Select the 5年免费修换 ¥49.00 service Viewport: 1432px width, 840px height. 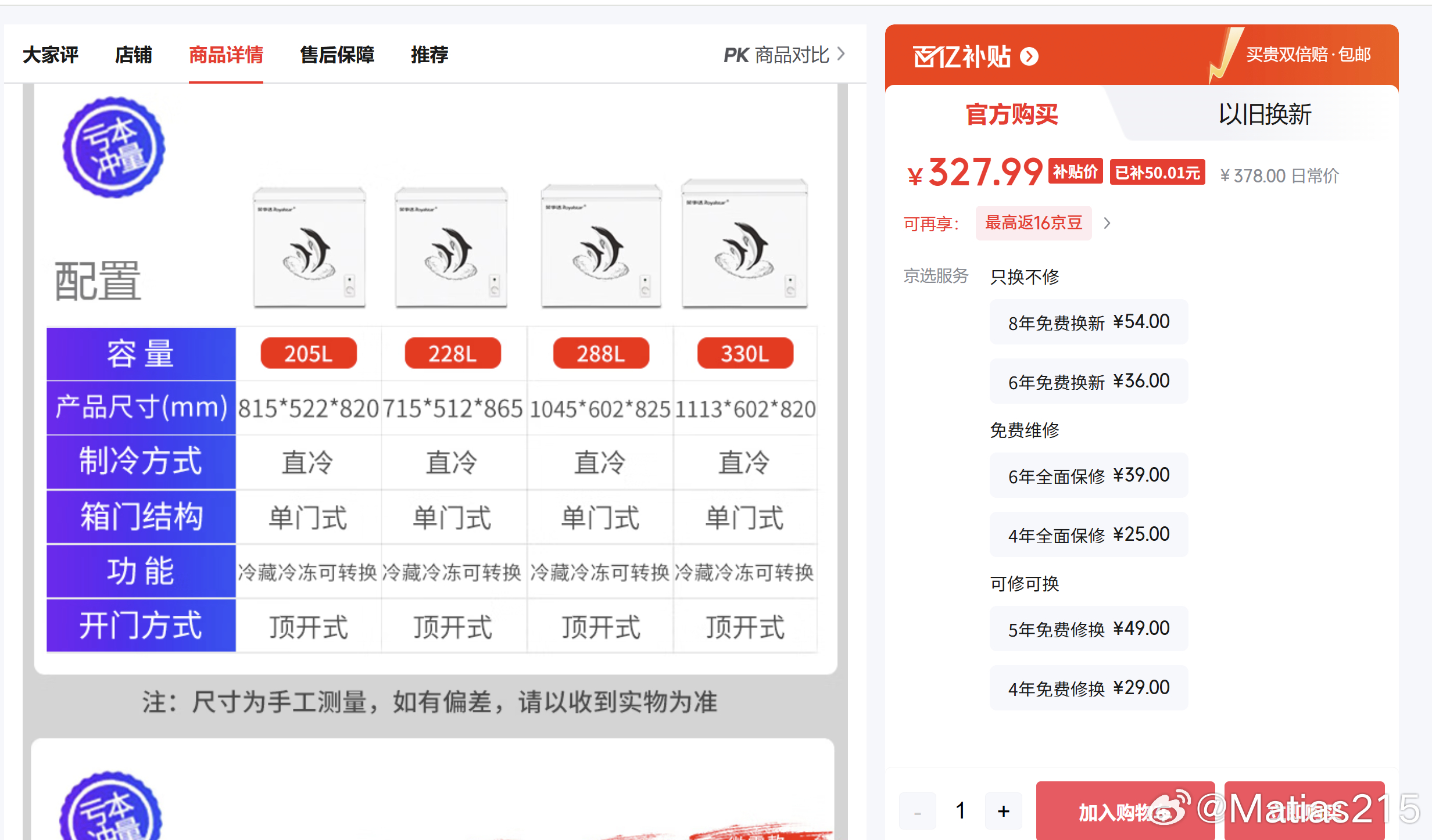coord(1088,628)
